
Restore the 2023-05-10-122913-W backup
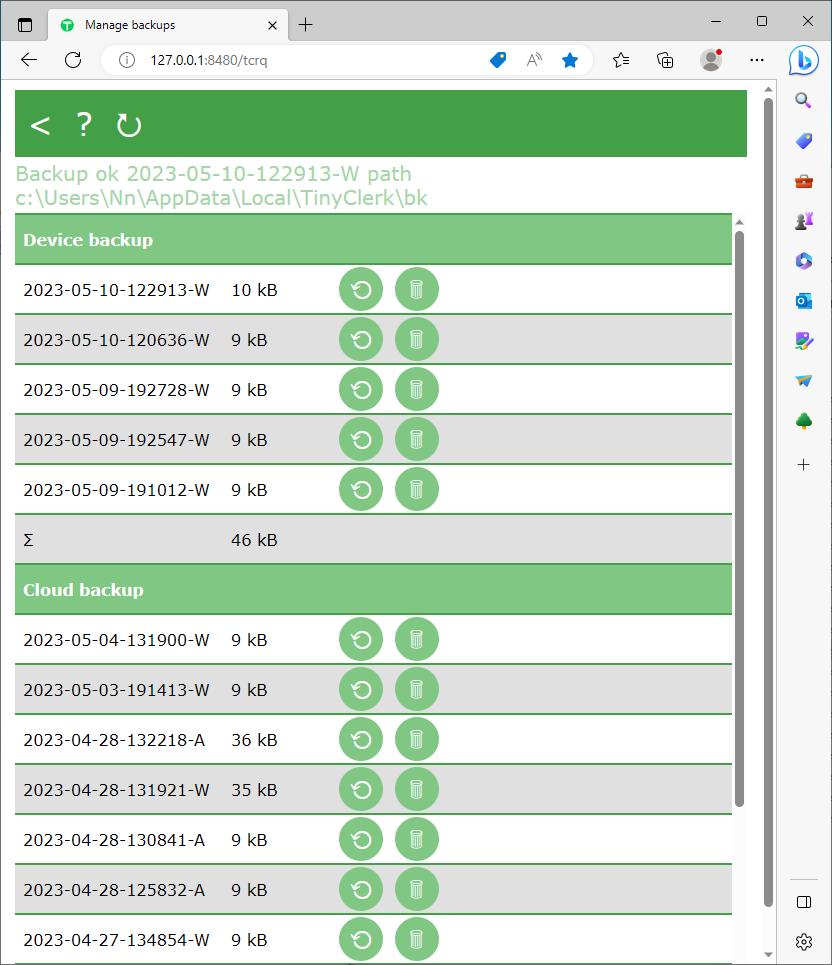point(361,290)
